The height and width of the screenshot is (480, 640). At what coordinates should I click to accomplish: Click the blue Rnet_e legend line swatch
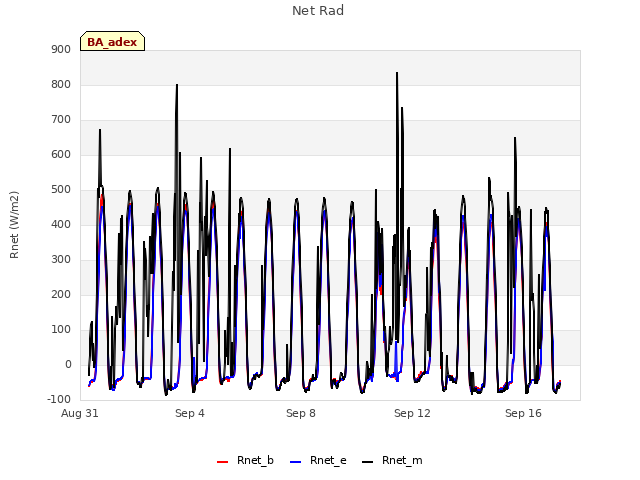[296, 462]
